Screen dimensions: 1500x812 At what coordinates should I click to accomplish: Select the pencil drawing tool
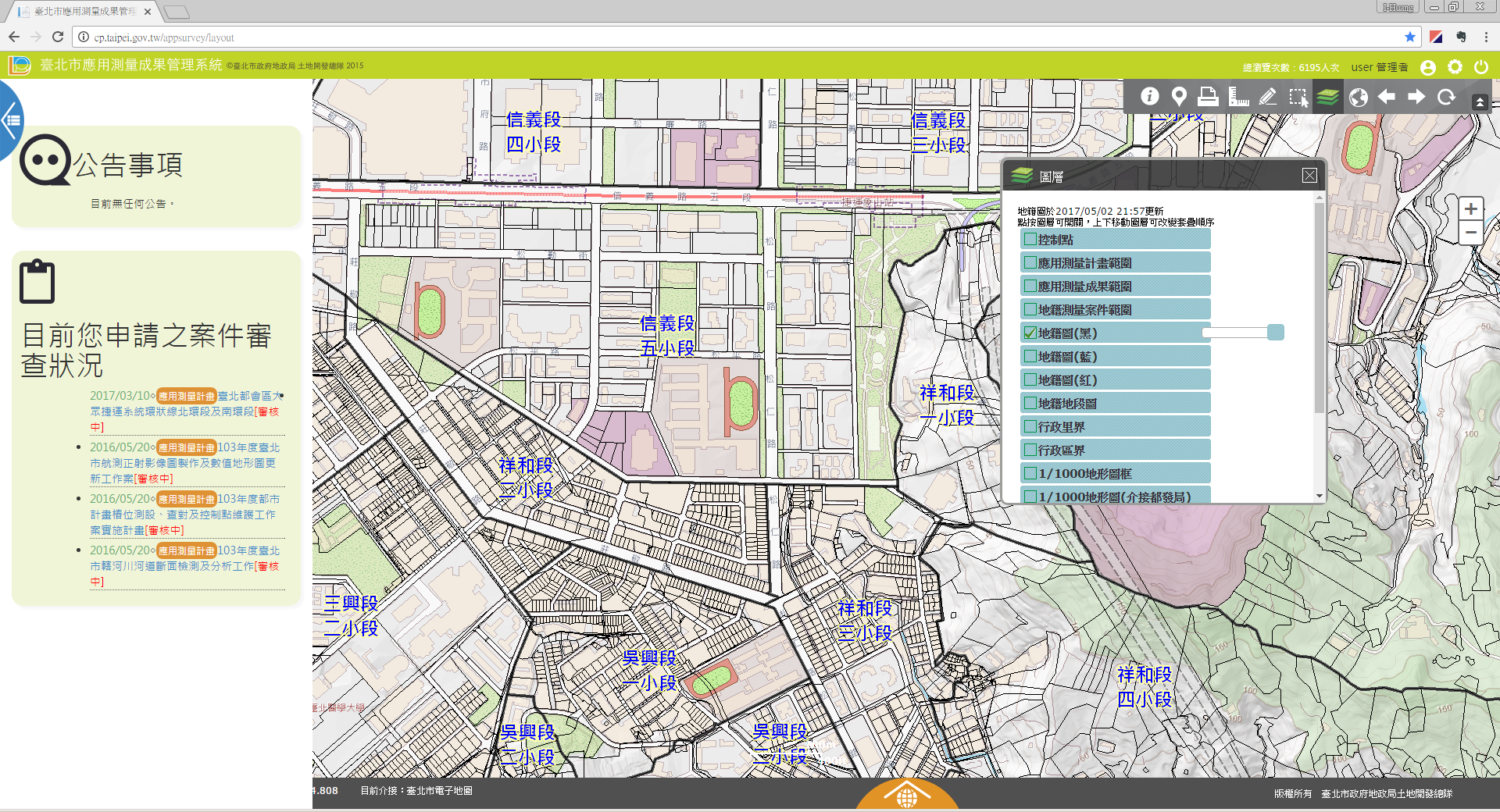click(1267, 96)
